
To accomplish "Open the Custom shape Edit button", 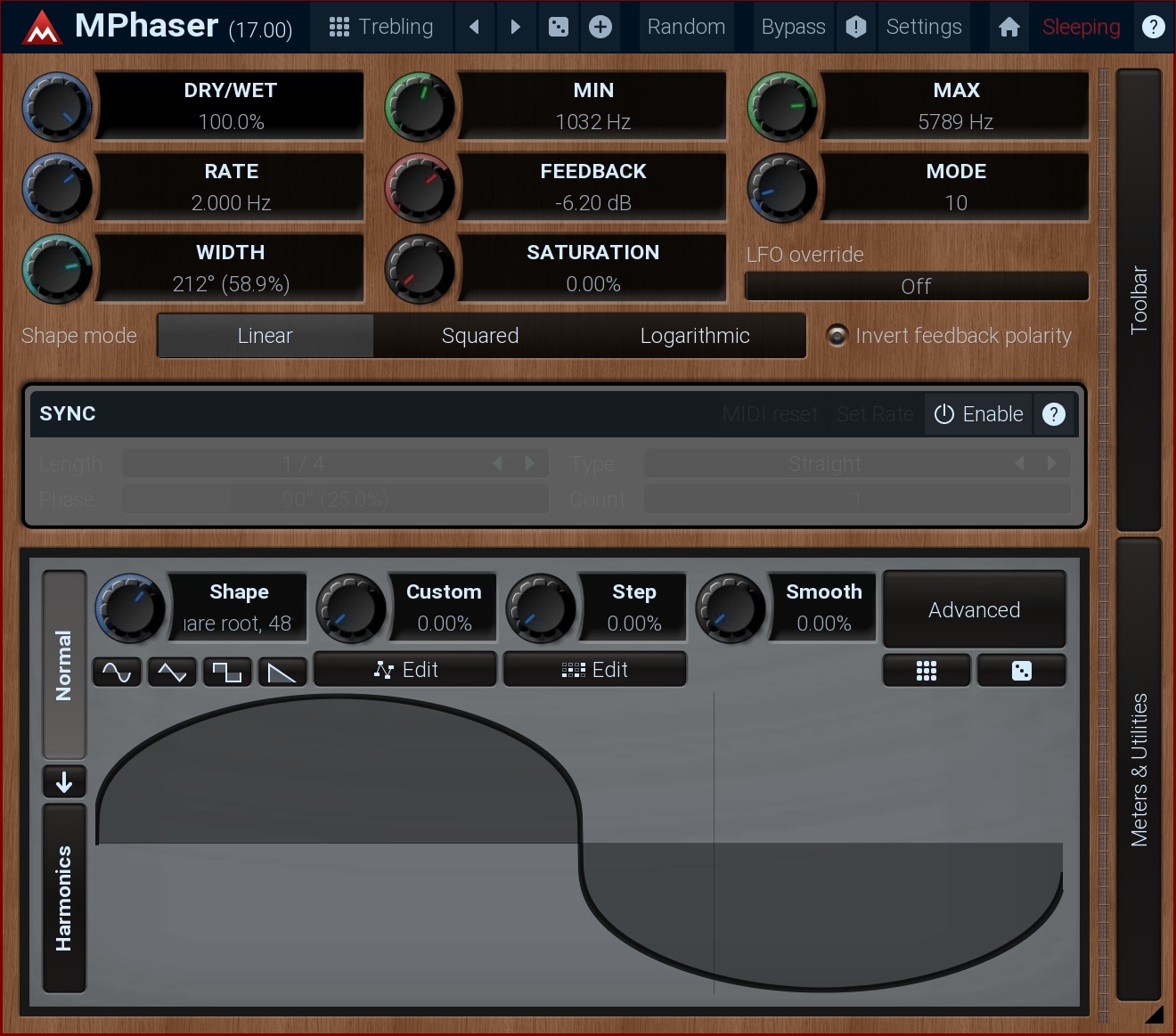I will [x=405, y=670].
